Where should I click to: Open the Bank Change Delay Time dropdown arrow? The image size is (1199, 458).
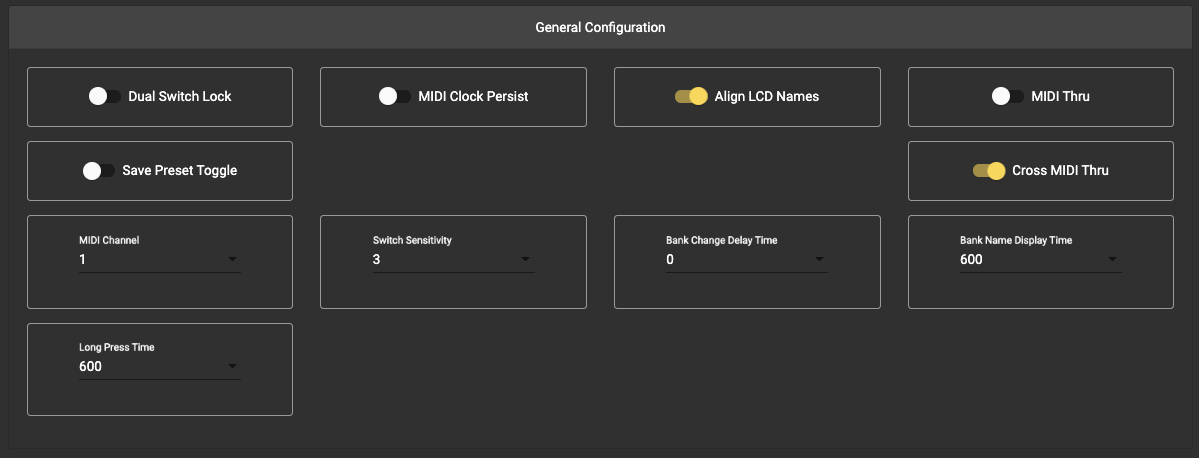819,260
